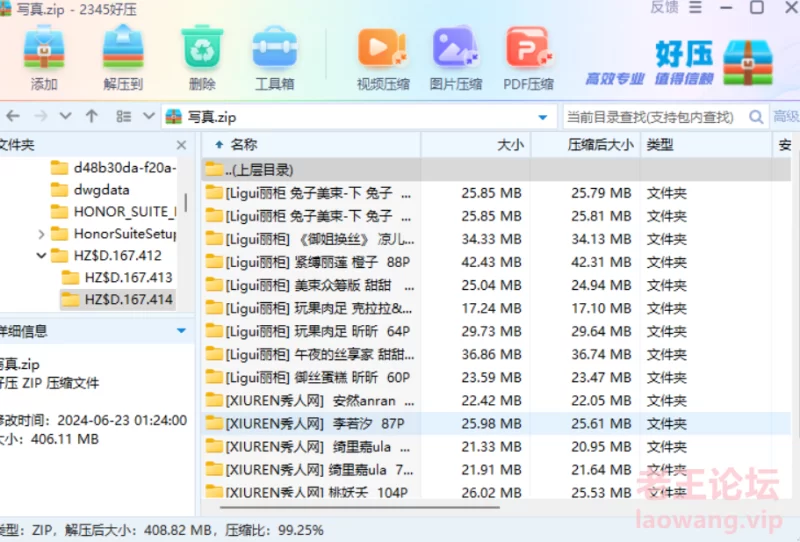Click the 反馈 feedback link
The height and width of the screenshot is (542, 800).
click(x=664, y=8)
